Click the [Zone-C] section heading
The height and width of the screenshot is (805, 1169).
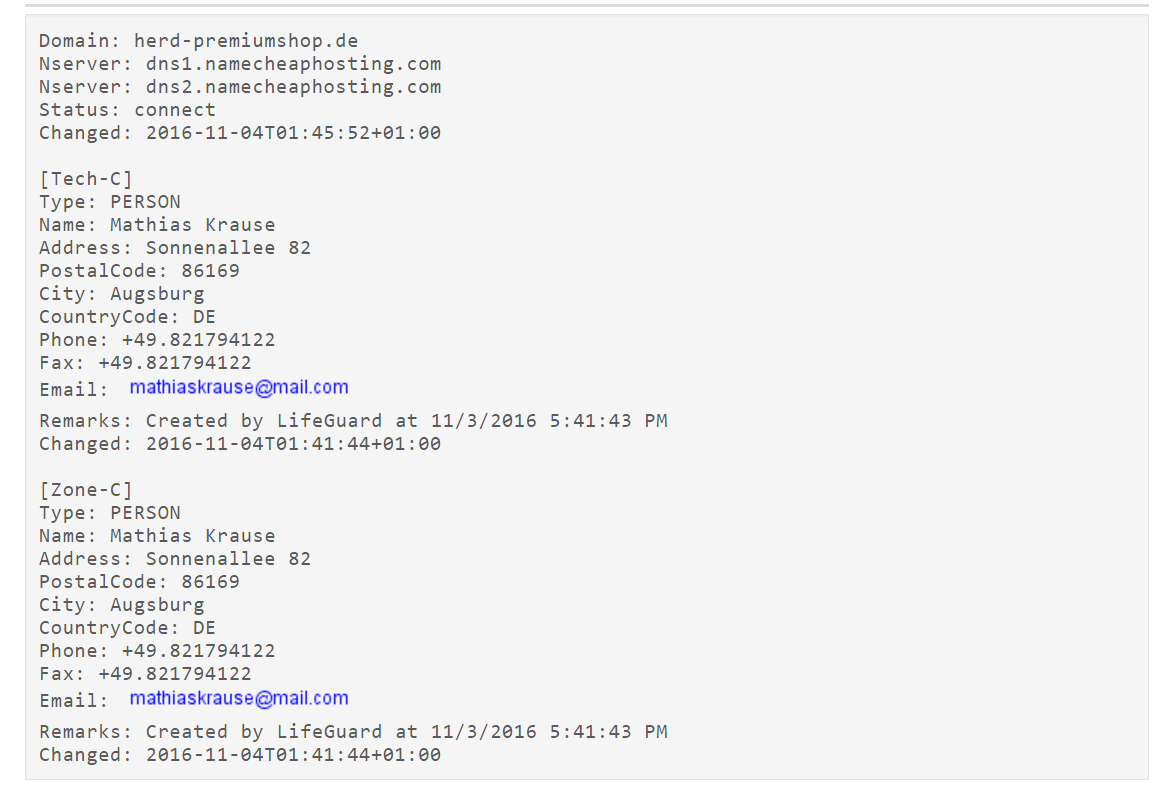86,490
